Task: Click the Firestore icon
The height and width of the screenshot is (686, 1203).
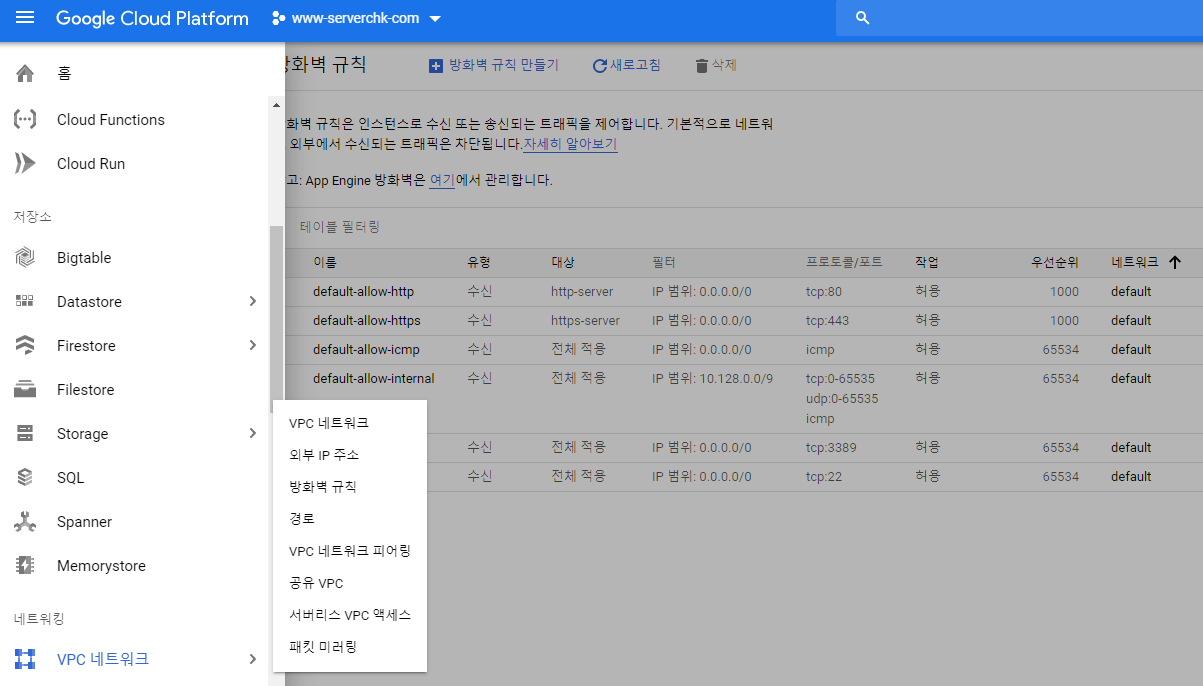Action: [x=25, y=346]
